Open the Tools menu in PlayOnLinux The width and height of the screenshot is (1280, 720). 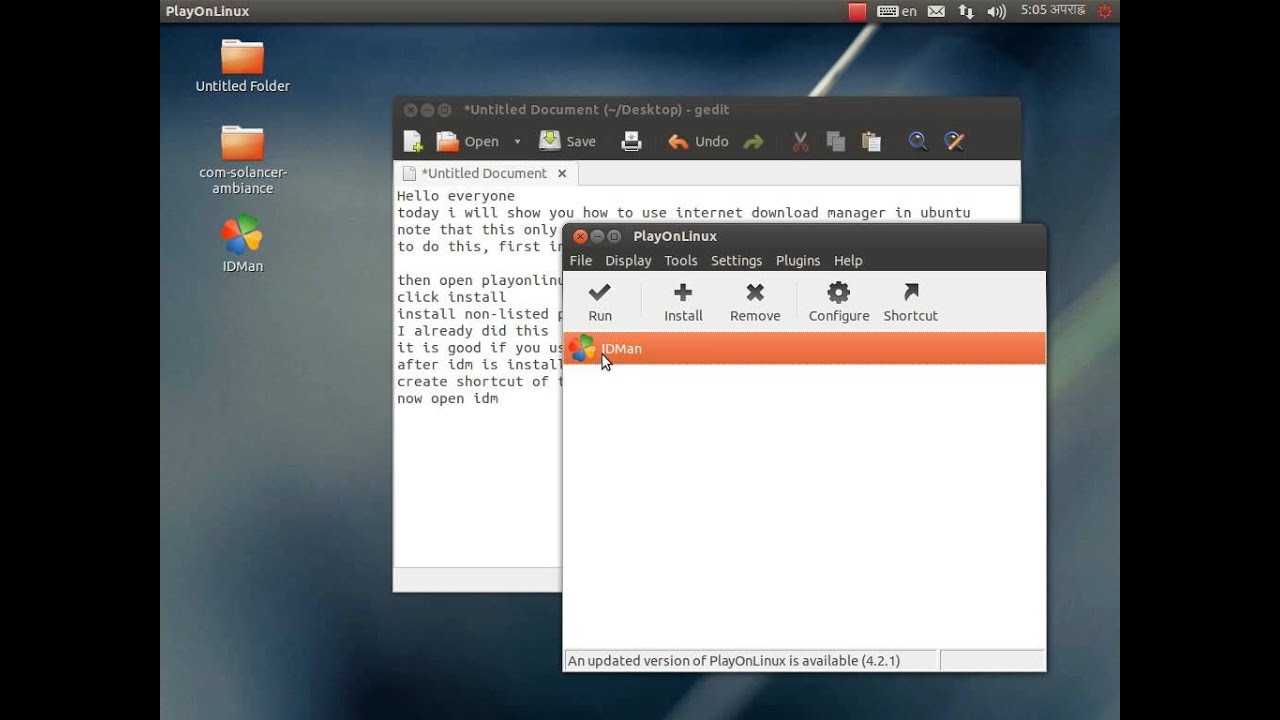pos(681,260)
